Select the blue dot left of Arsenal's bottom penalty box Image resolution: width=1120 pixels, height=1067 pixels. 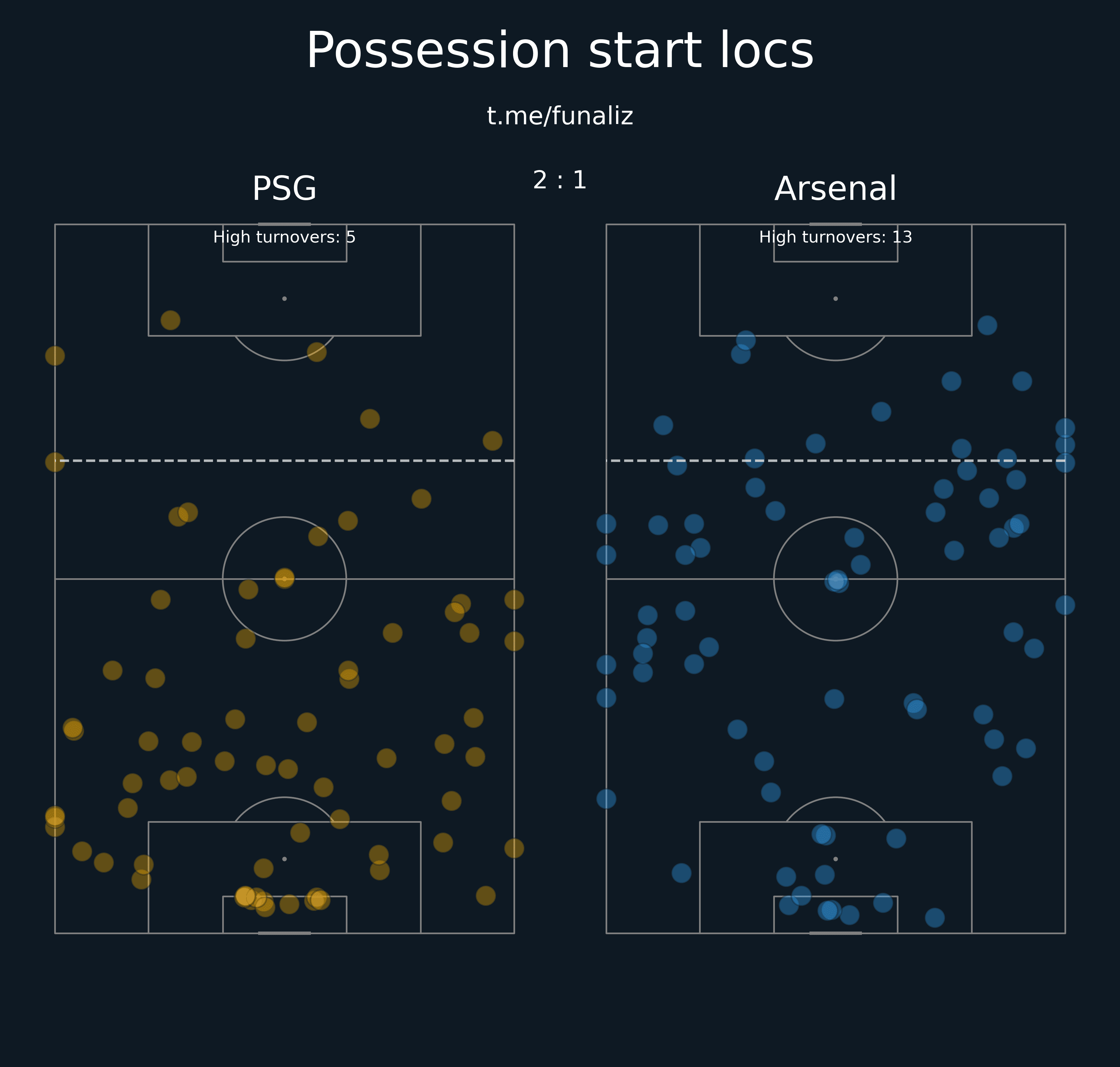click(x=681, y=873)
